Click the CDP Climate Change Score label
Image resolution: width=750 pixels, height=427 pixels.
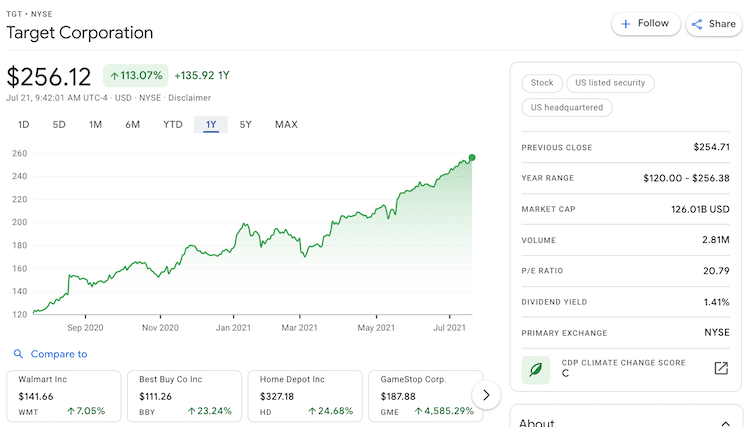point(623,362)
